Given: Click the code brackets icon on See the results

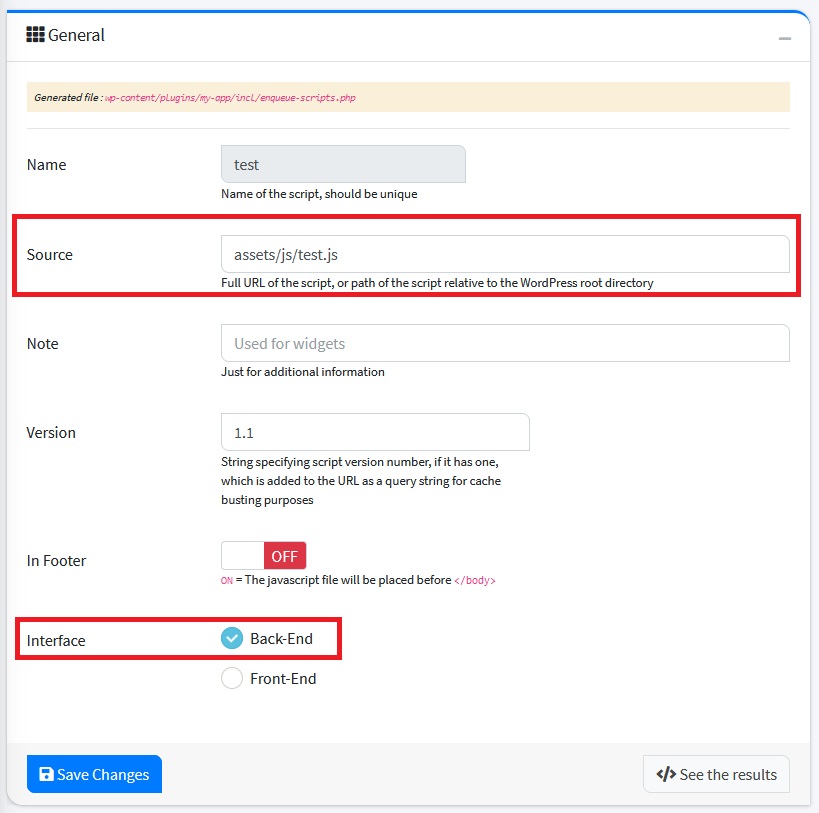Looking at the screenshot, I should 665,774.
